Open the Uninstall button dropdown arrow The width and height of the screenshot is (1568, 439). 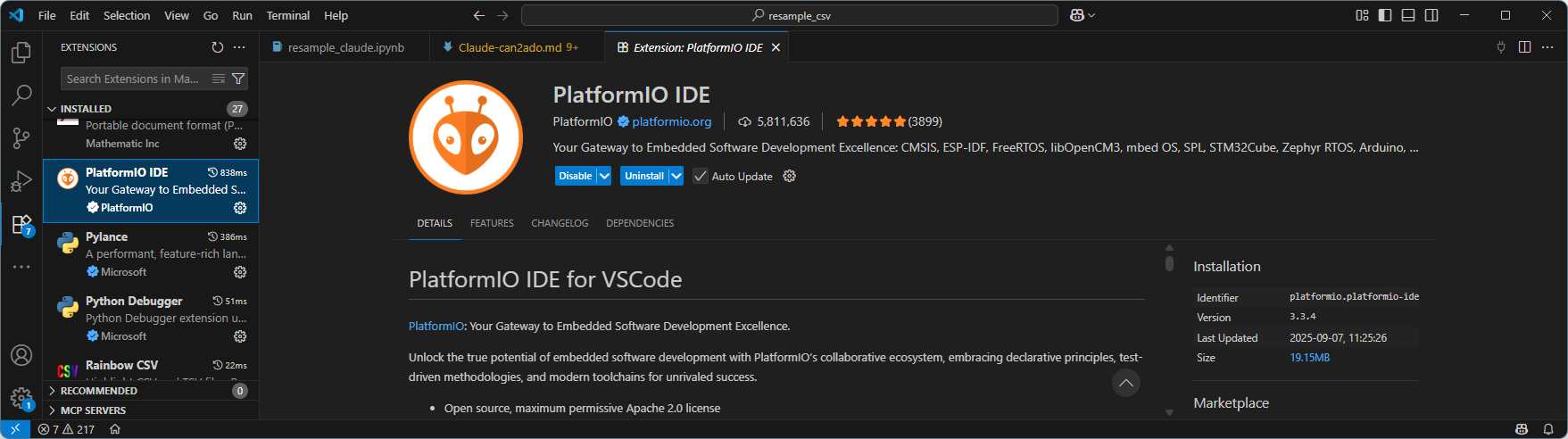point(676,176)
